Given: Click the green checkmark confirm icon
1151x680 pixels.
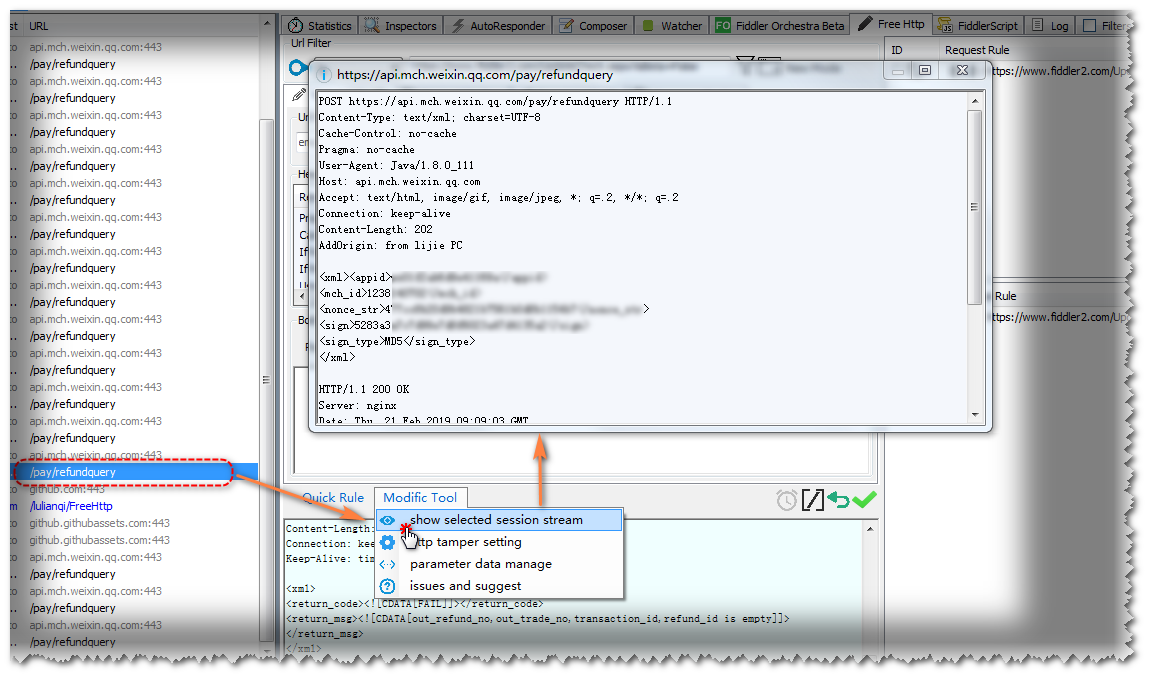Looking at the screenshot, I should coord(865,499).
